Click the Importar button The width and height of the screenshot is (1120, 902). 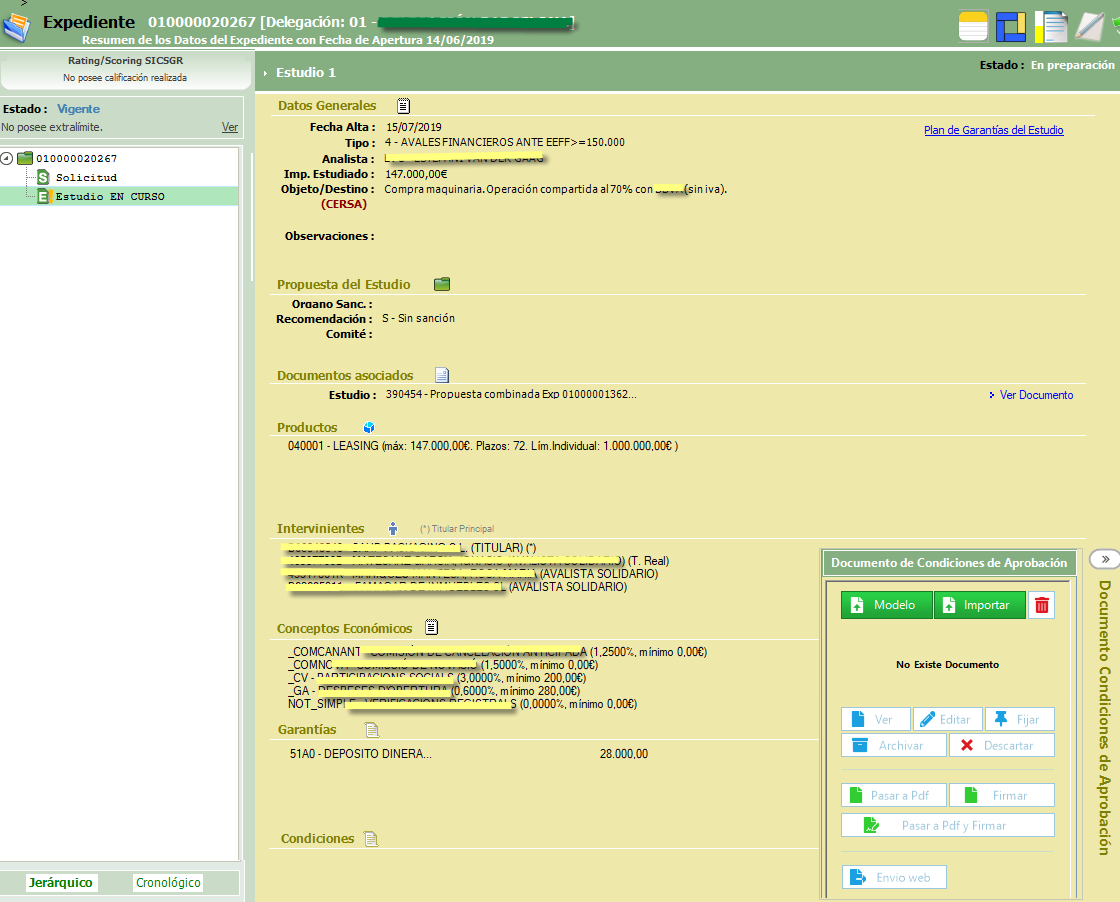click(980, 605)
